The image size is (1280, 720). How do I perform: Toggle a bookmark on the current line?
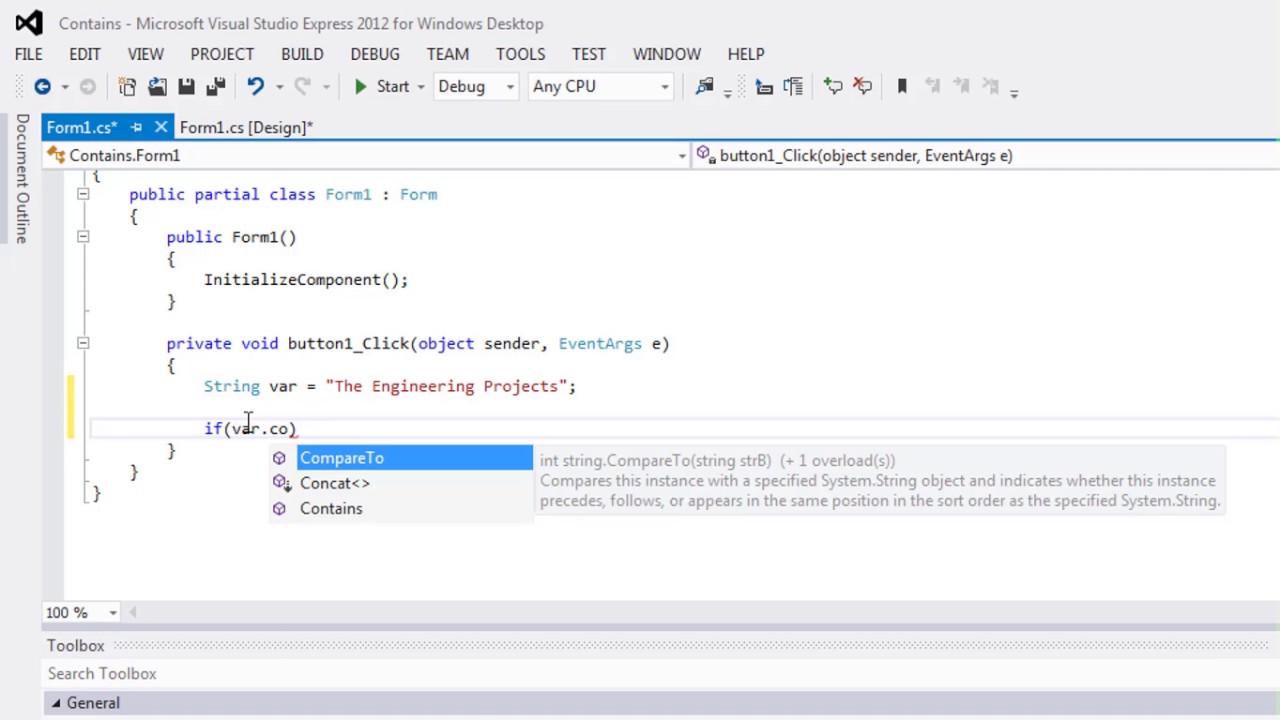pos(902,87)
